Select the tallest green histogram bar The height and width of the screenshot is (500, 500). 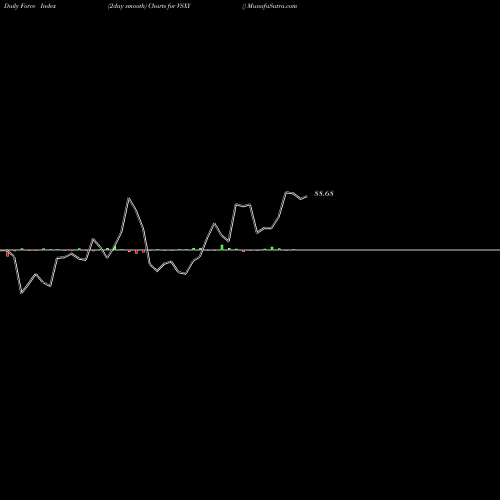click(222, 247)
